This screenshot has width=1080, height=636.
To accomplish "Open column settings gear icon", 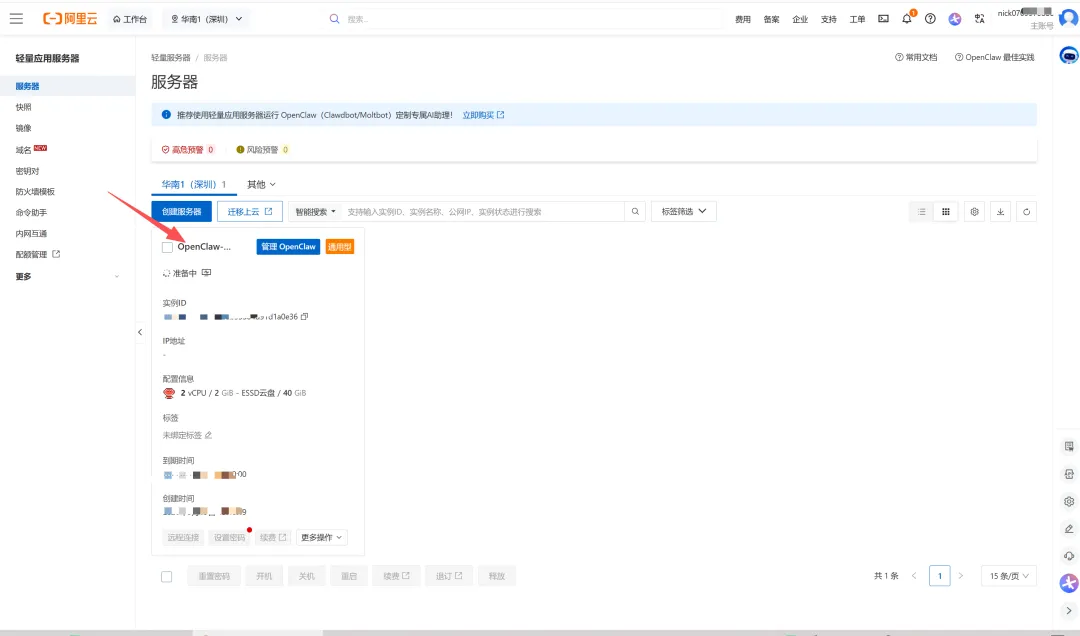I will pyautogui.click(x=975, y=212).
